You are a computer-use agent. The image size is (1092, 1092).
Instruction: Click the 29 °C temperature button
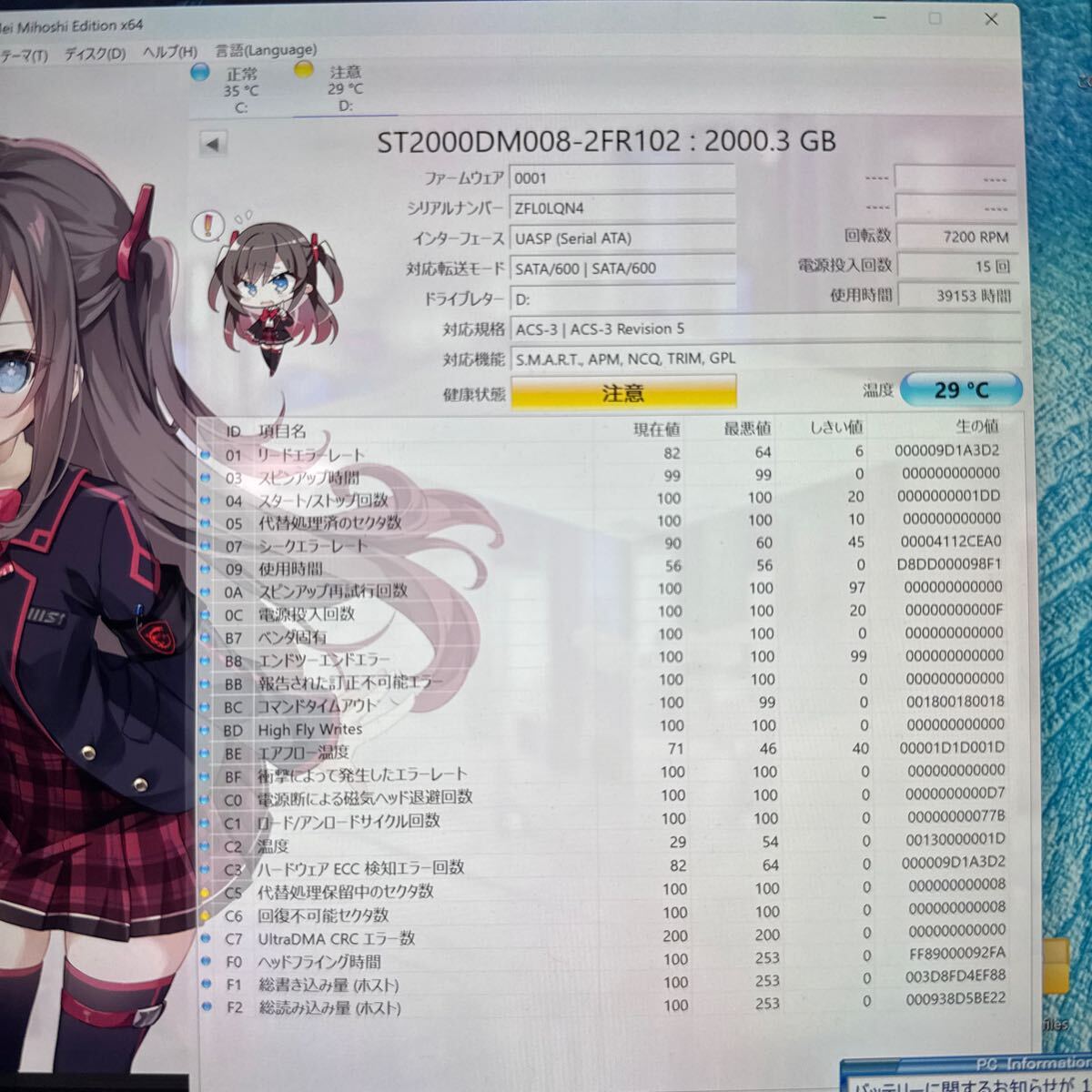[962, 389]
